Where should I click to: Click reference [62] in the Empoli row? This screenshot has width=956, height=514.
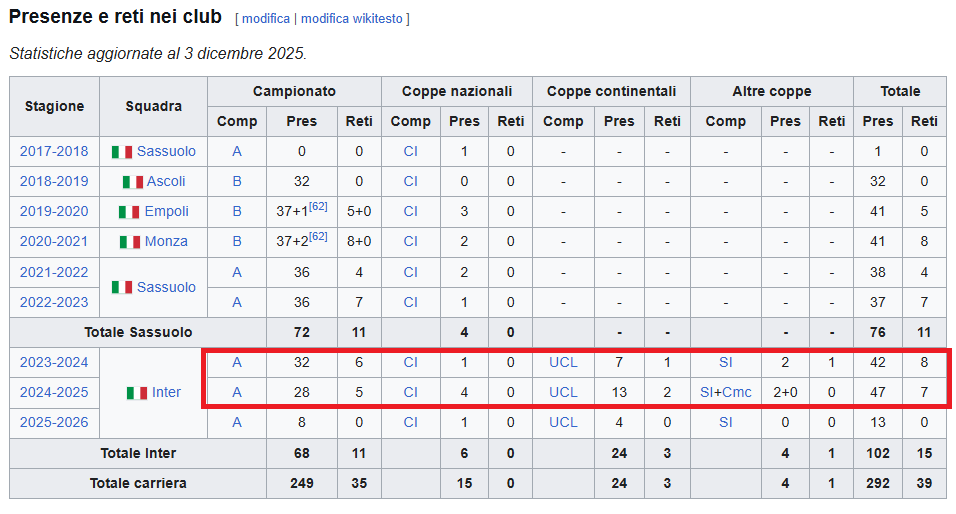(x=318, y=206)
